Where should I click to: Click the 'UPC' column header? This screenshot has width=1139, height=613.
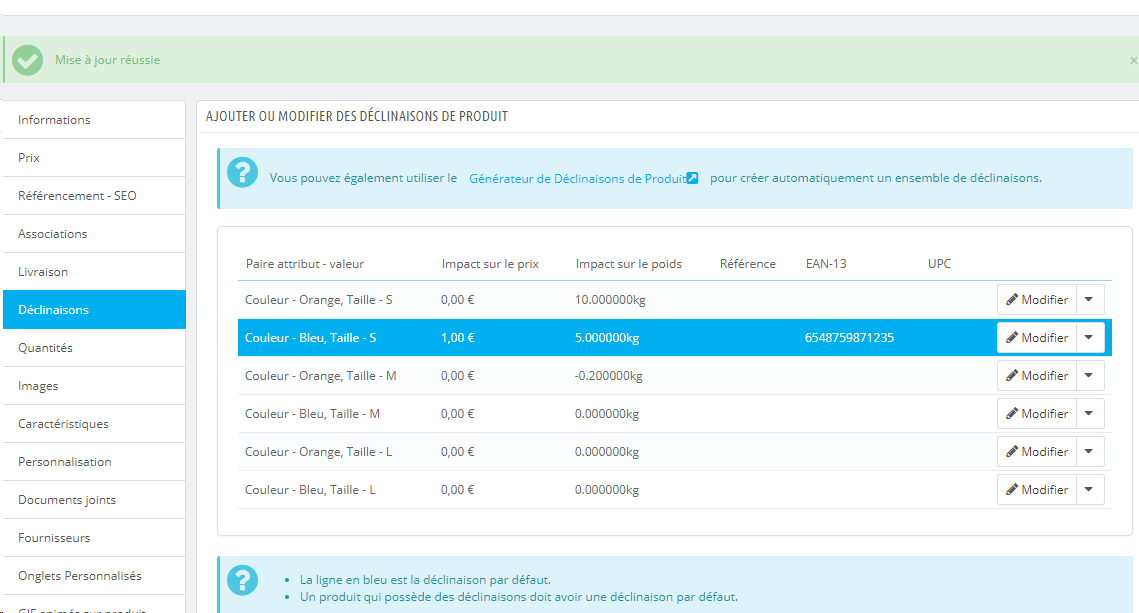939,264
